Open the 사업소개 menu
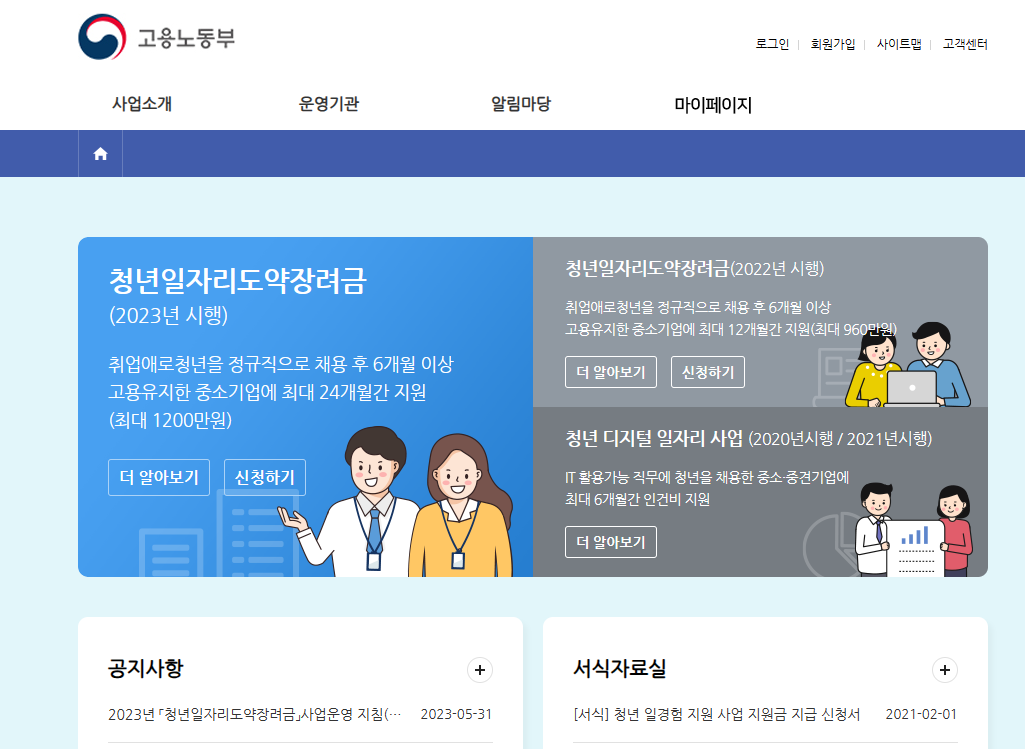Image resolution: width=1025 pixels, height=749 pixels. coord(144,103)
